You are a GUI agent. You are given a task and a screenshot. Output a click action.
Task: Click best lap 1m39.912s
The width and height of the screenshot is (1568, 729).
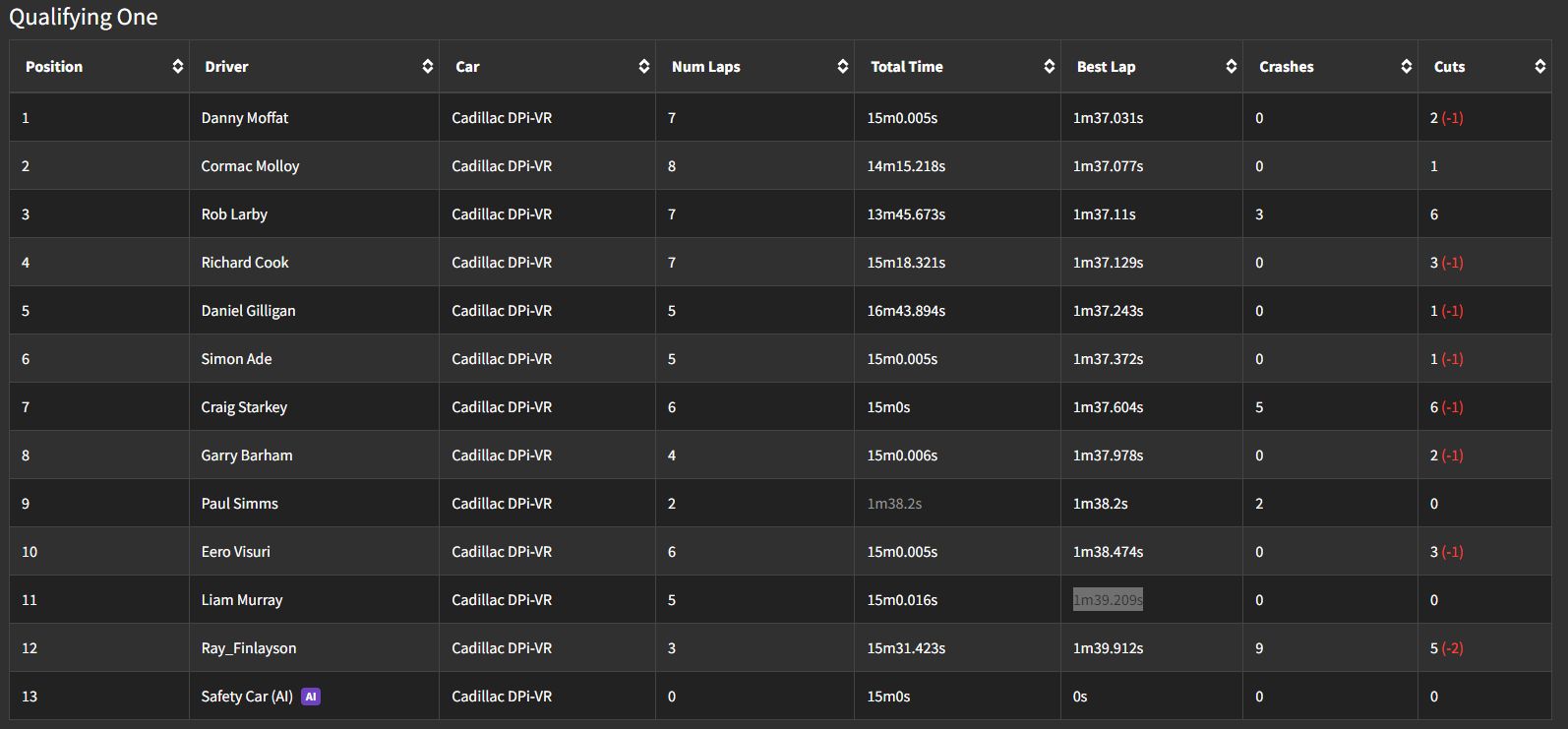pos(1108,648)
